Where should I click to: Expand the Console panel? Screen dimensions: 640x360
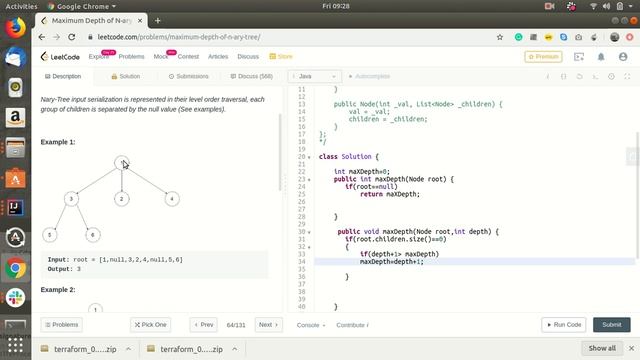tap(311, 325)
